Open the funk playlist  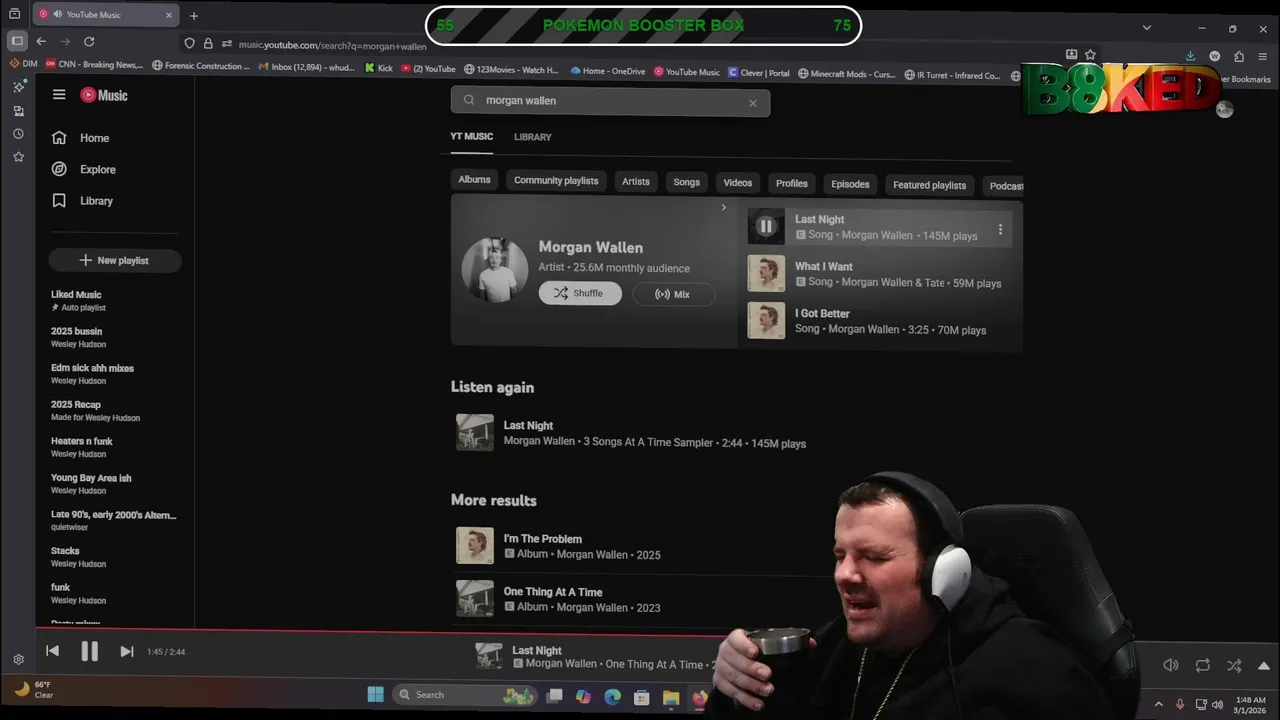click(78, 594)
